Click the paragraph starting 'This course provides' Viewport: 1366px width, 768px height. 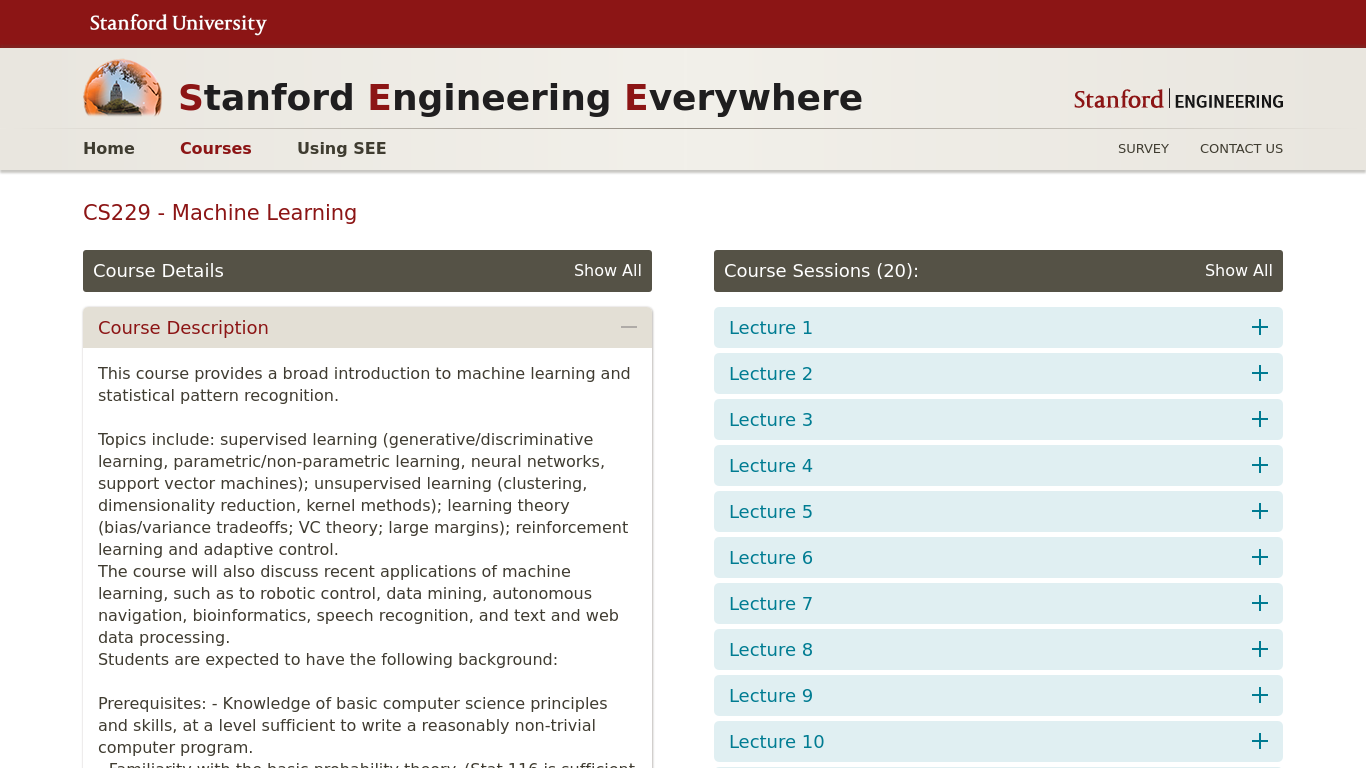click(x=364, y=384)
